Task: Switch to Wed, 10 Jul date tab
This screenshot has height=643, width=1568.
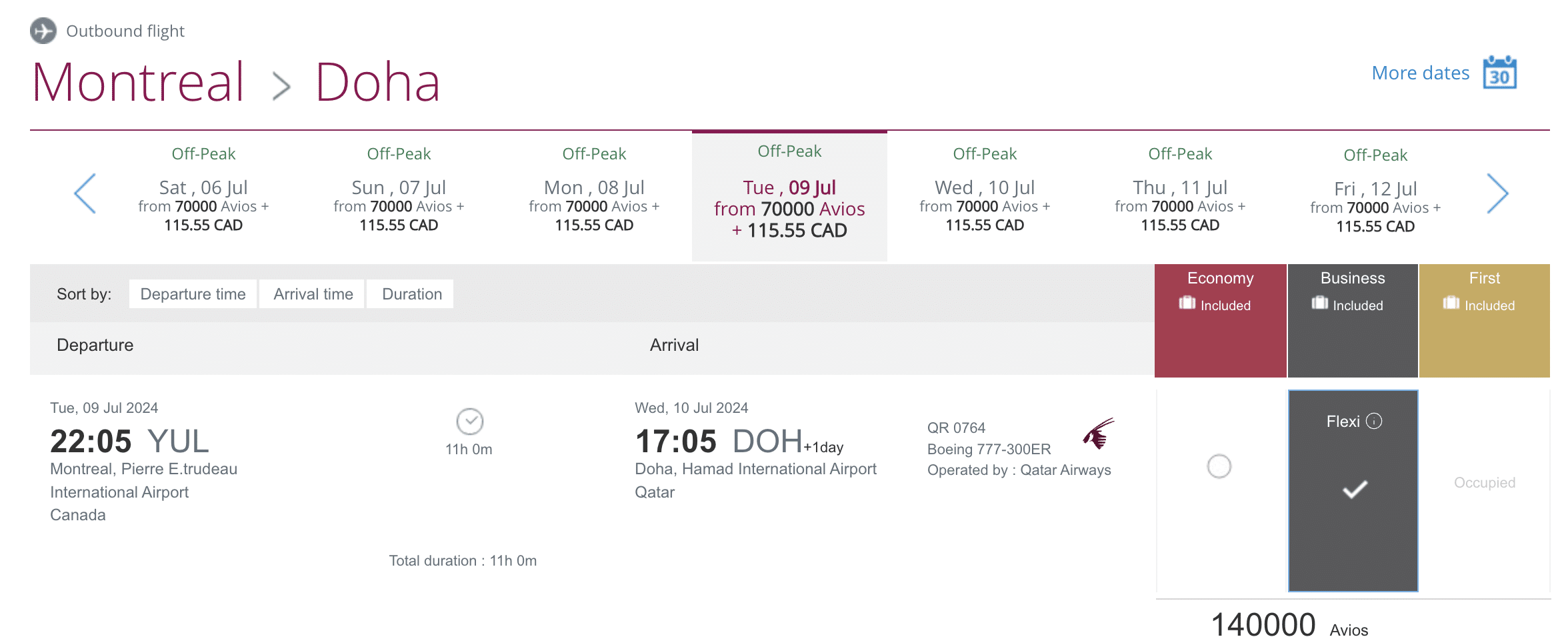Action: pos(985,197)
